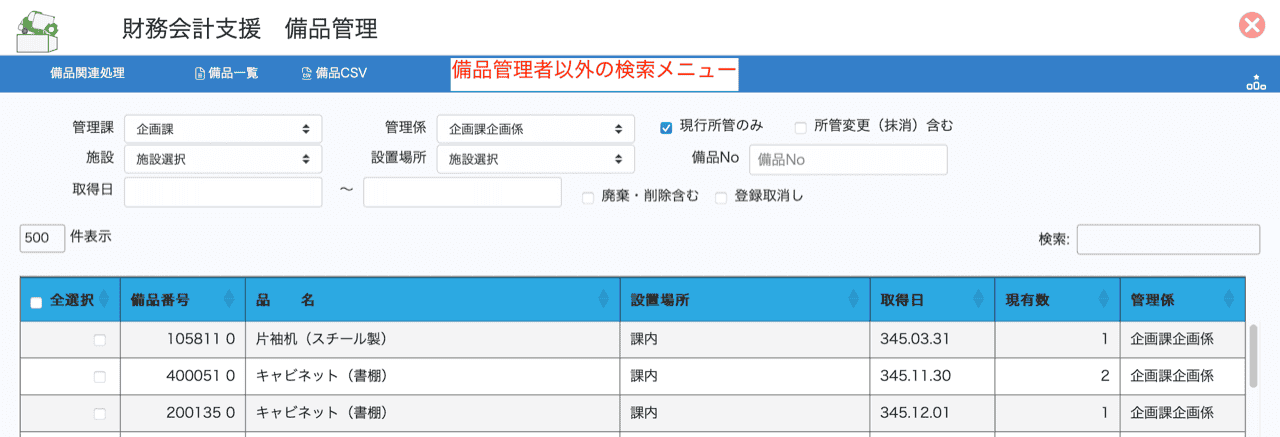Screen dimensions: 1280x437
Task: Sort by 取得日 column sort icon
Action: 978,299
